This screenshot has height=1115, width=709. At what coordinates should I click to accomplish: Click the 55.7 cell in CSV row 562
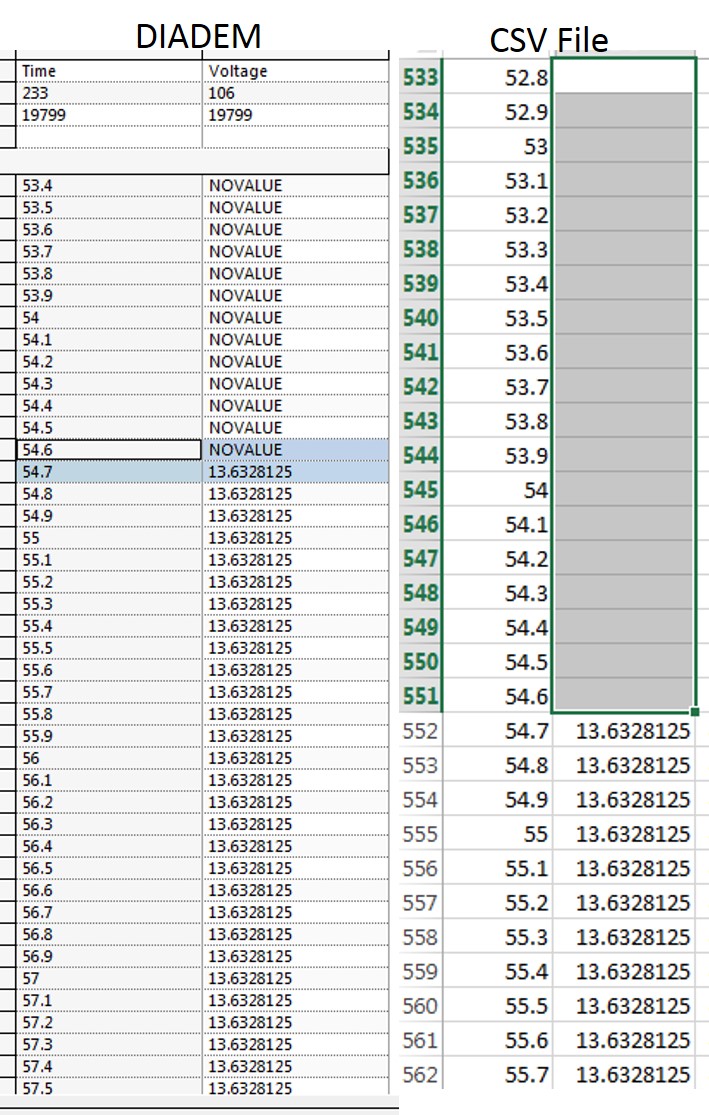[497, 1074]
